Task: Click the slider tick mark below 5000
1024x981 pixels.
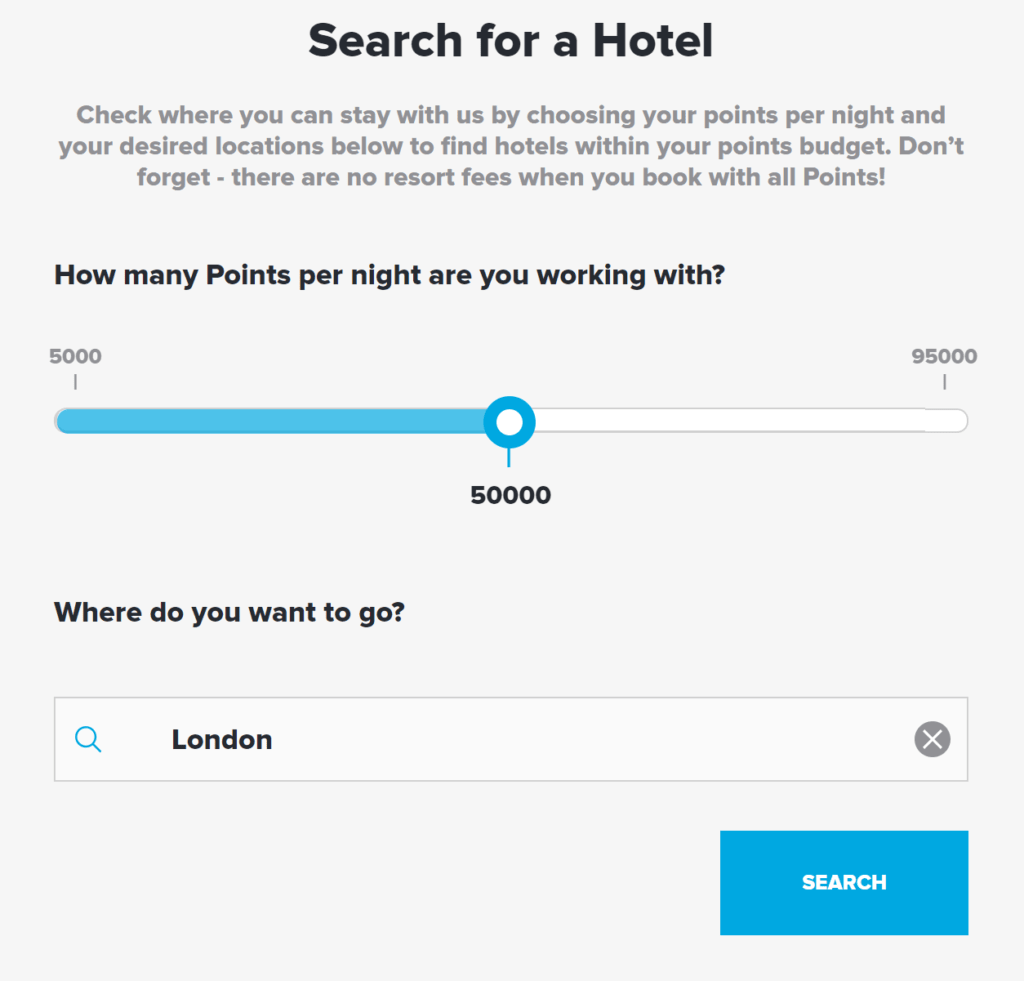Action: 76,381
